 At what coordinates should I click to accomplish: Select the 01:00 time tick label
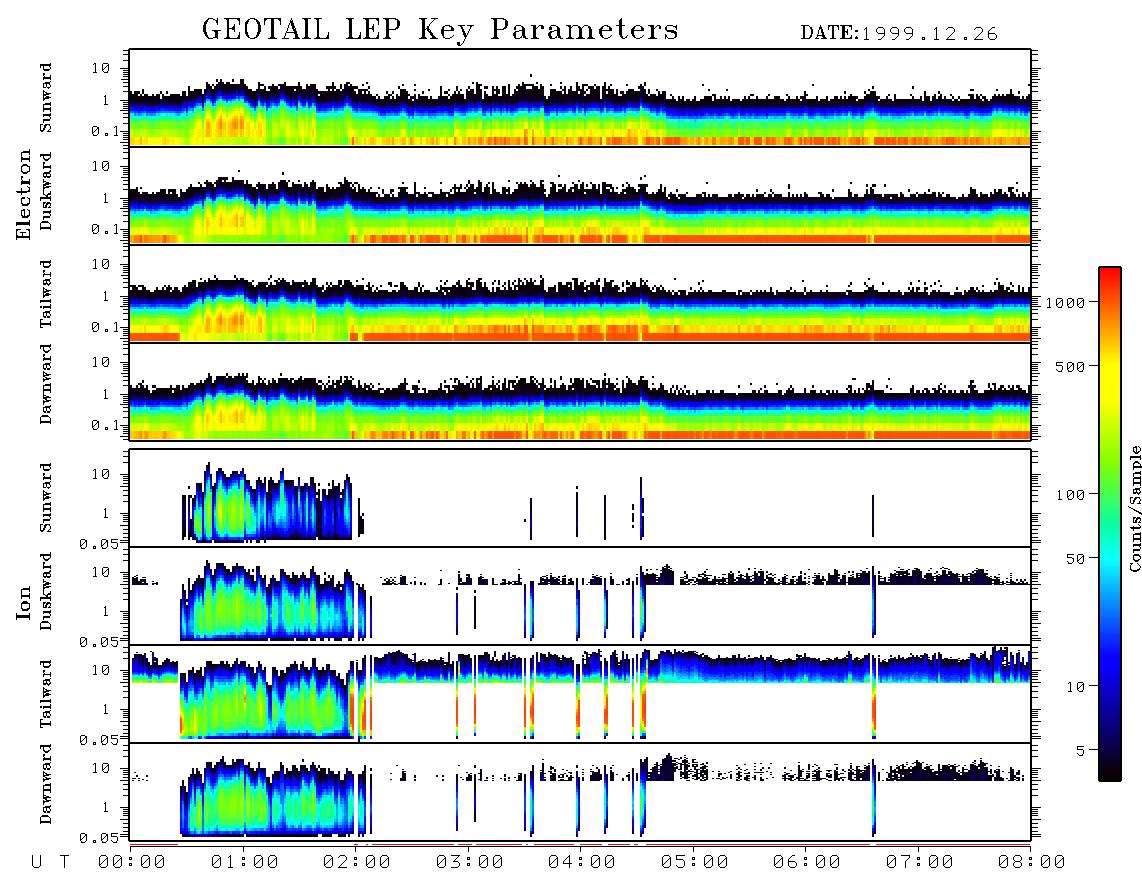pos(245,863)
